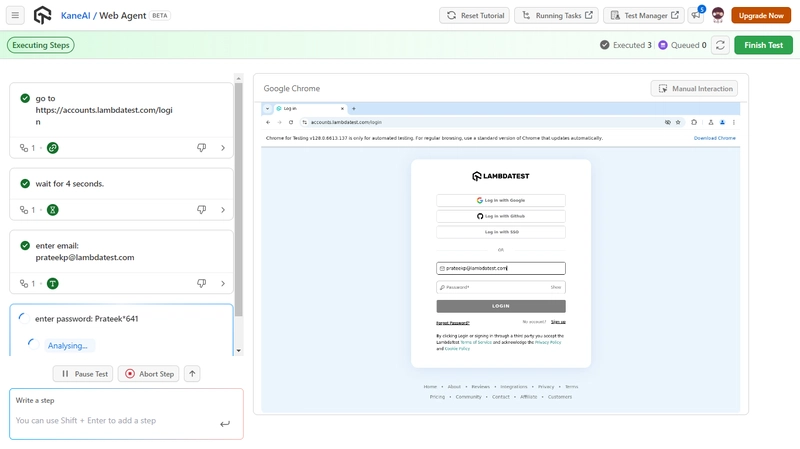Image resolution: width=800 pixels, height=449 pixels.
Task: Open the Pricing footer link
Action: 437,397
